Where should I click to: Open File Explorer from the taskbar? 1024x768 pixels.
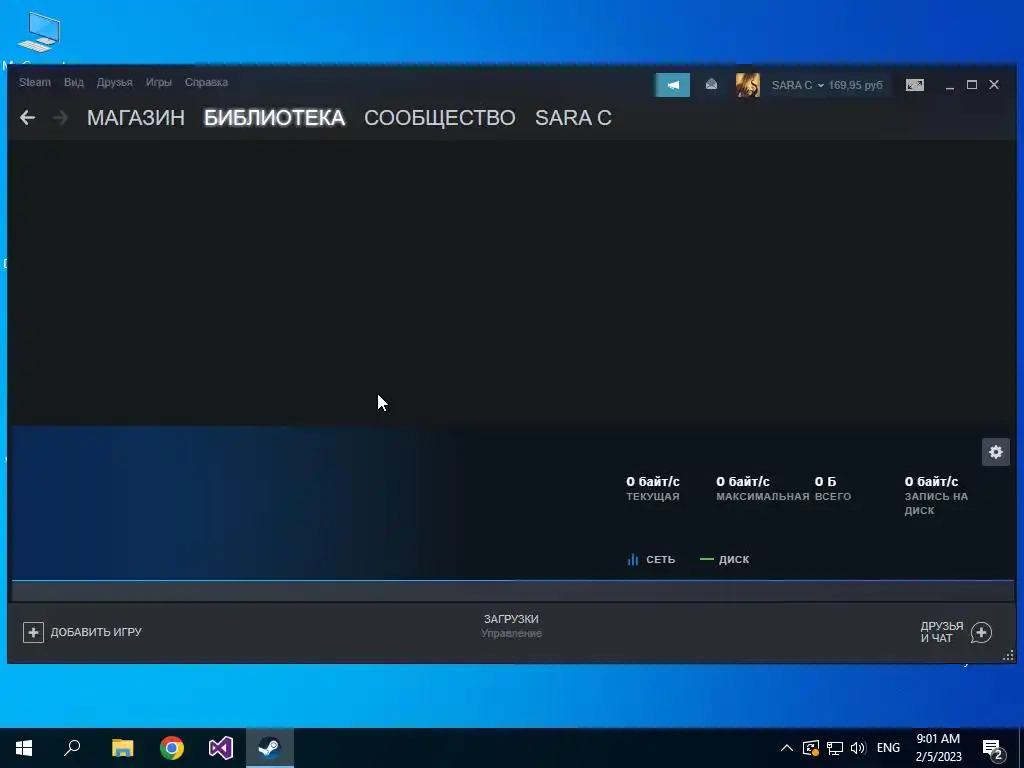click(x=122, y=748)
